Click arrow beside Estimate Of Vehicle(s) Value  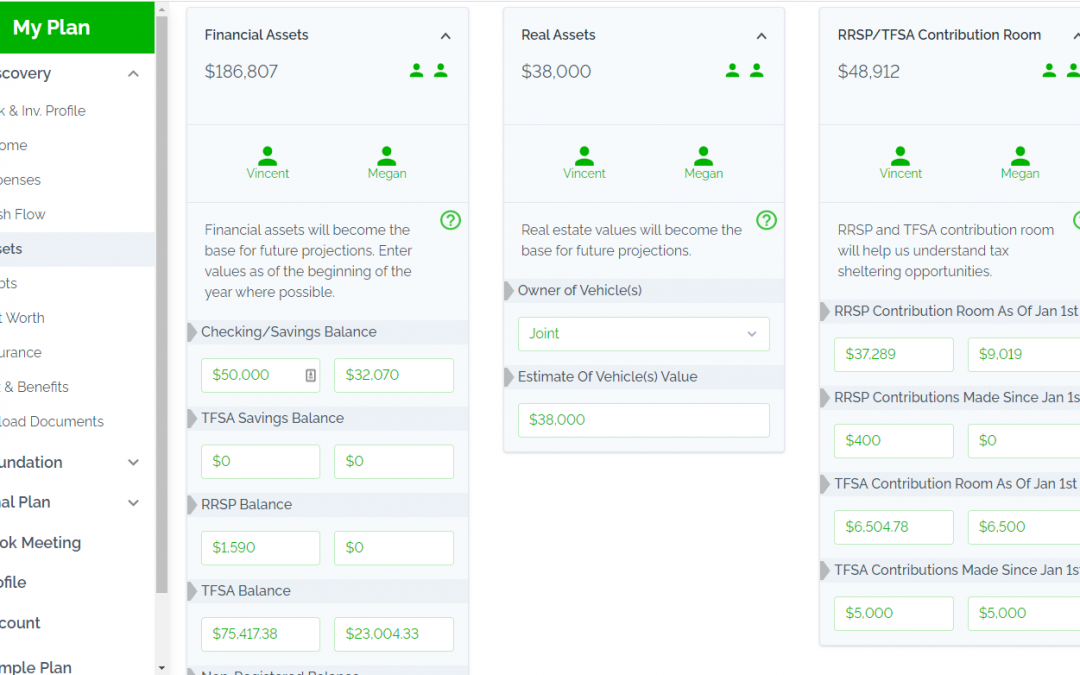point(509,377)
